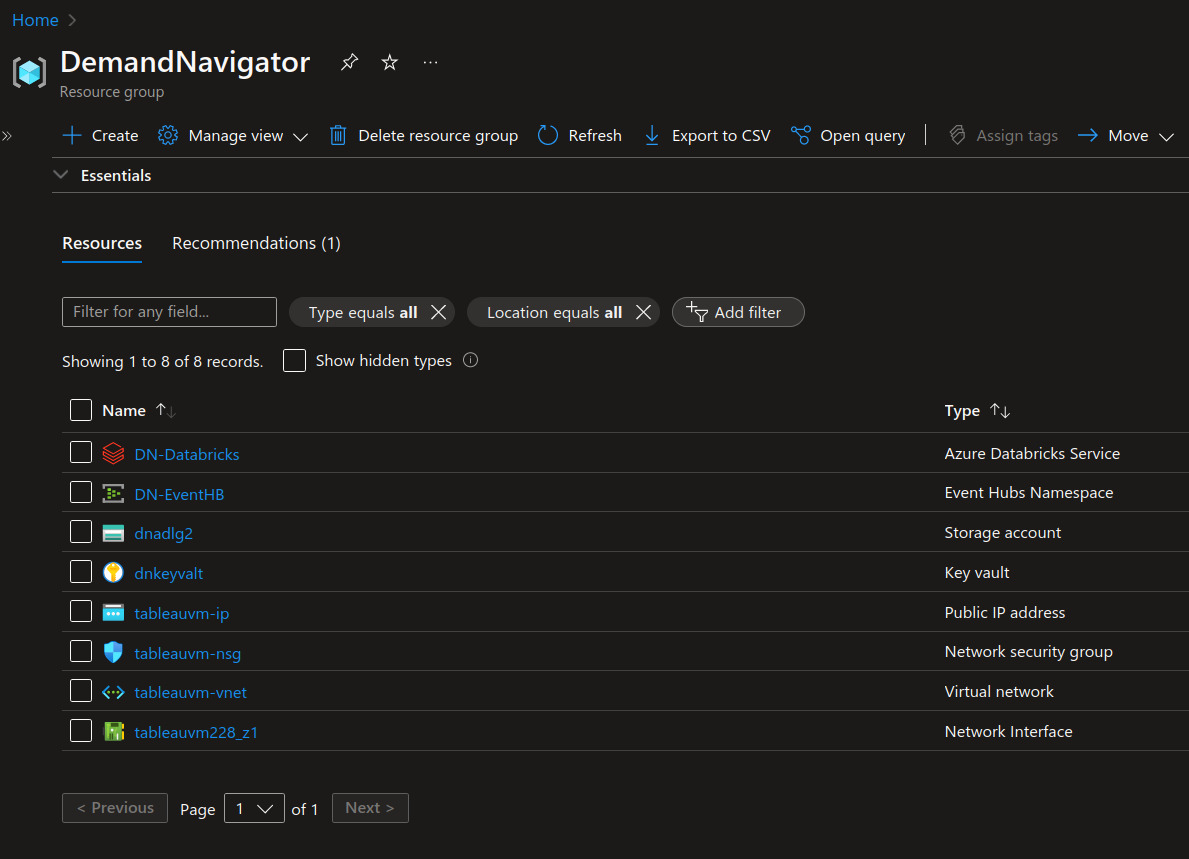Open the tableauvm-vnet resource
Image resolution: width=1189 pixels, height=859 pixels.
190,692
